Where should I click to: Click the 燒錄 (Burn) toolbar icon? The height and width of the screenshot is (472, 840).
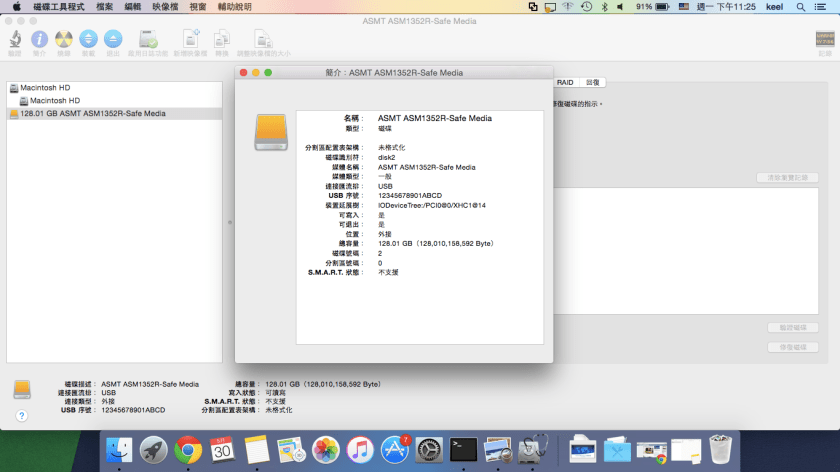tap(63, 40)
